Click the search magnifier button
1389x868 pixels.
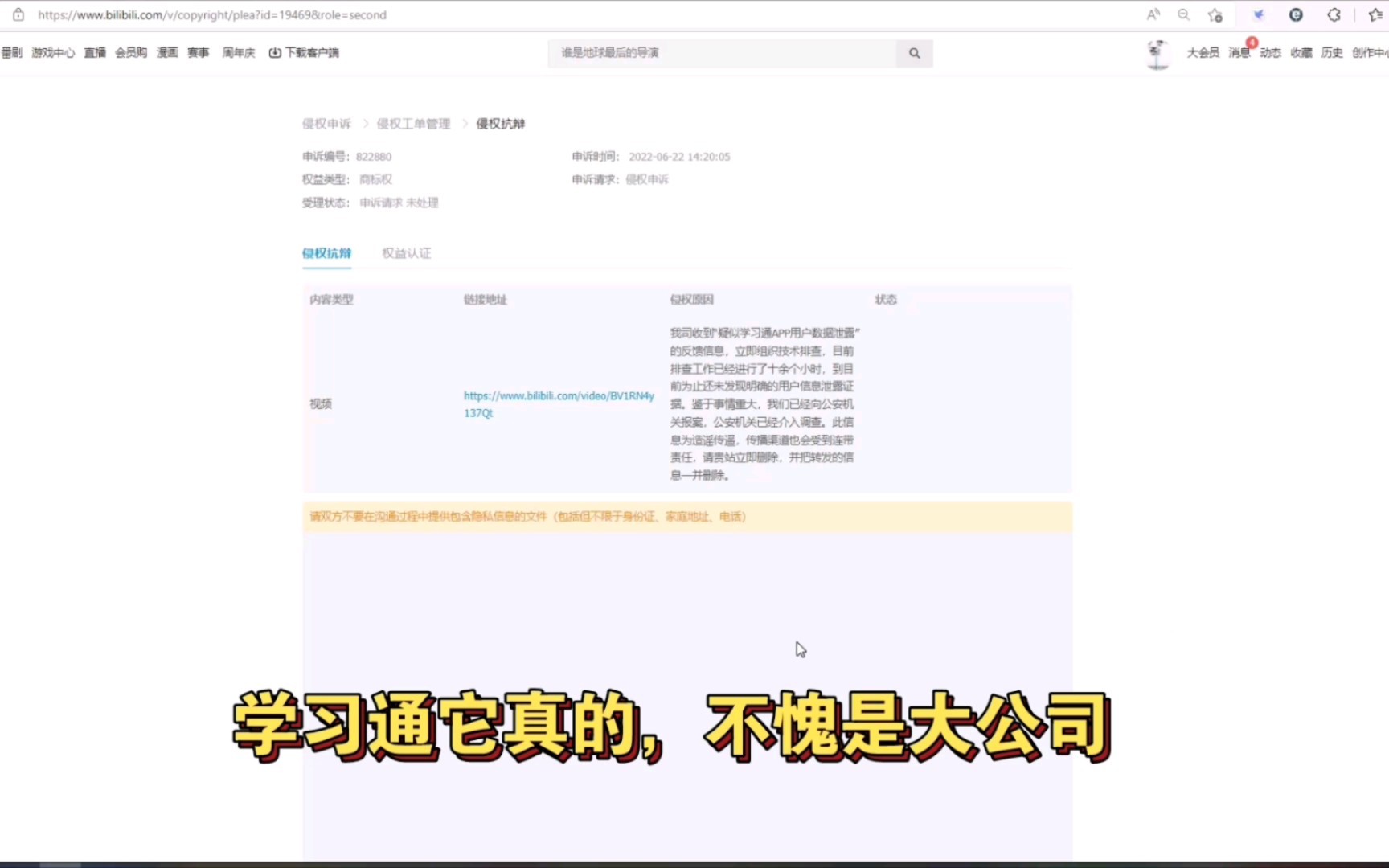914,53
